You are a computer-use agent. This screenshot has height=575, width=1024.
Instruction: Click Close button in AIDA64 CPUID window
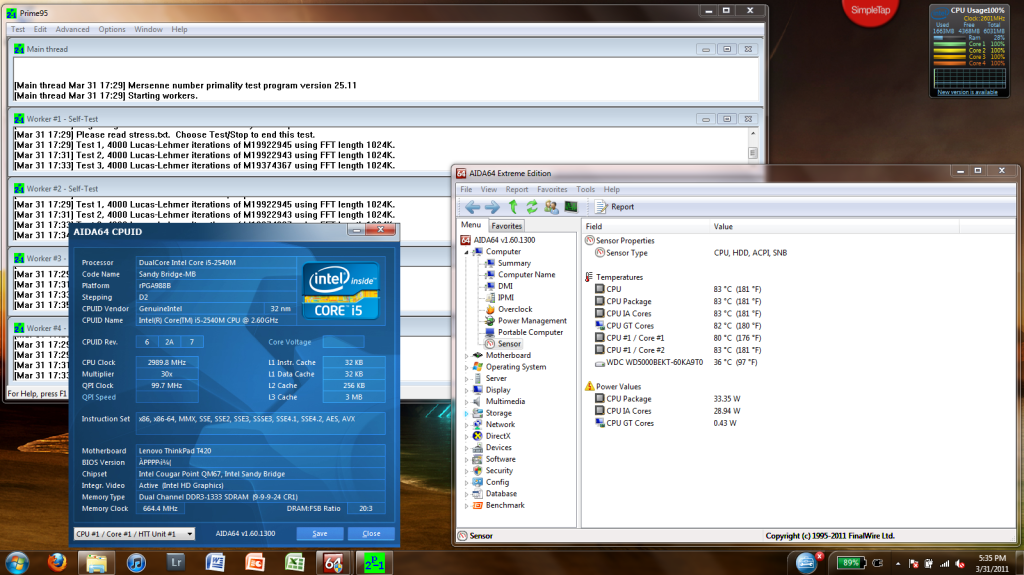tap(371, 534)
